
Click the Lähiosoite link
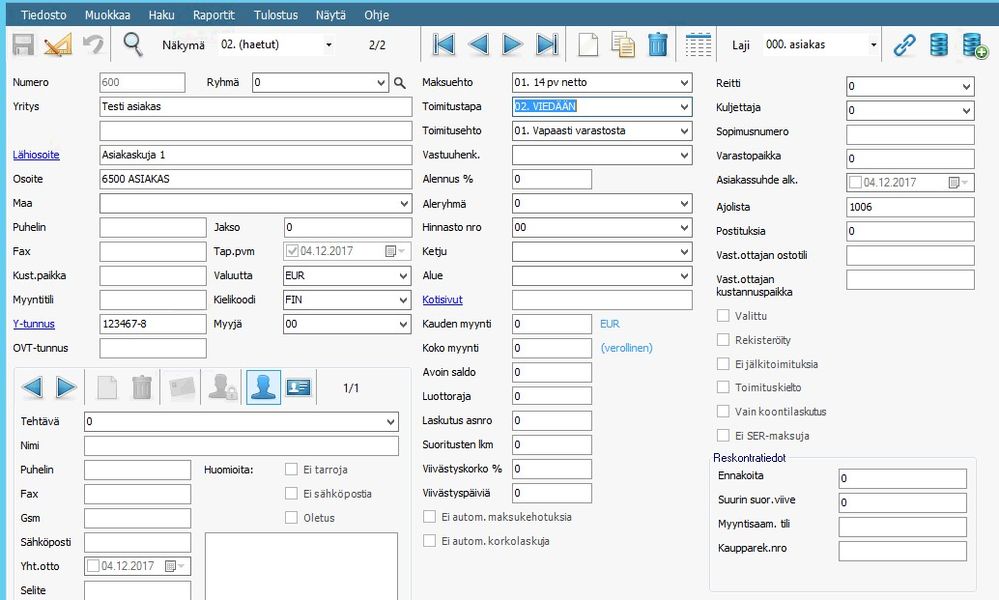36,155
